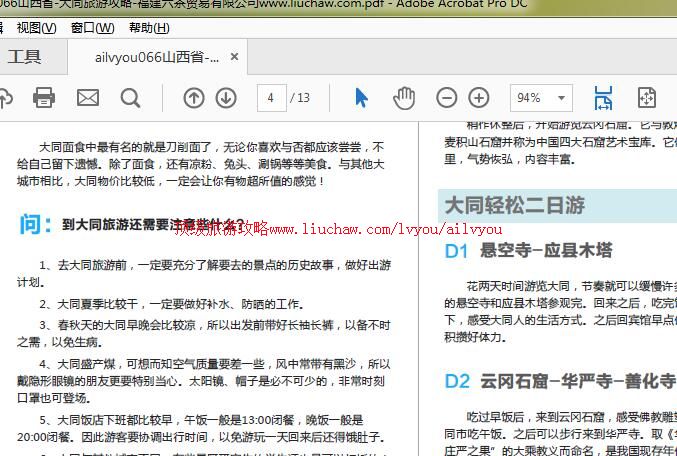
Task: Click the fit width scrolling icon
Action: click(x=603, y=97)
